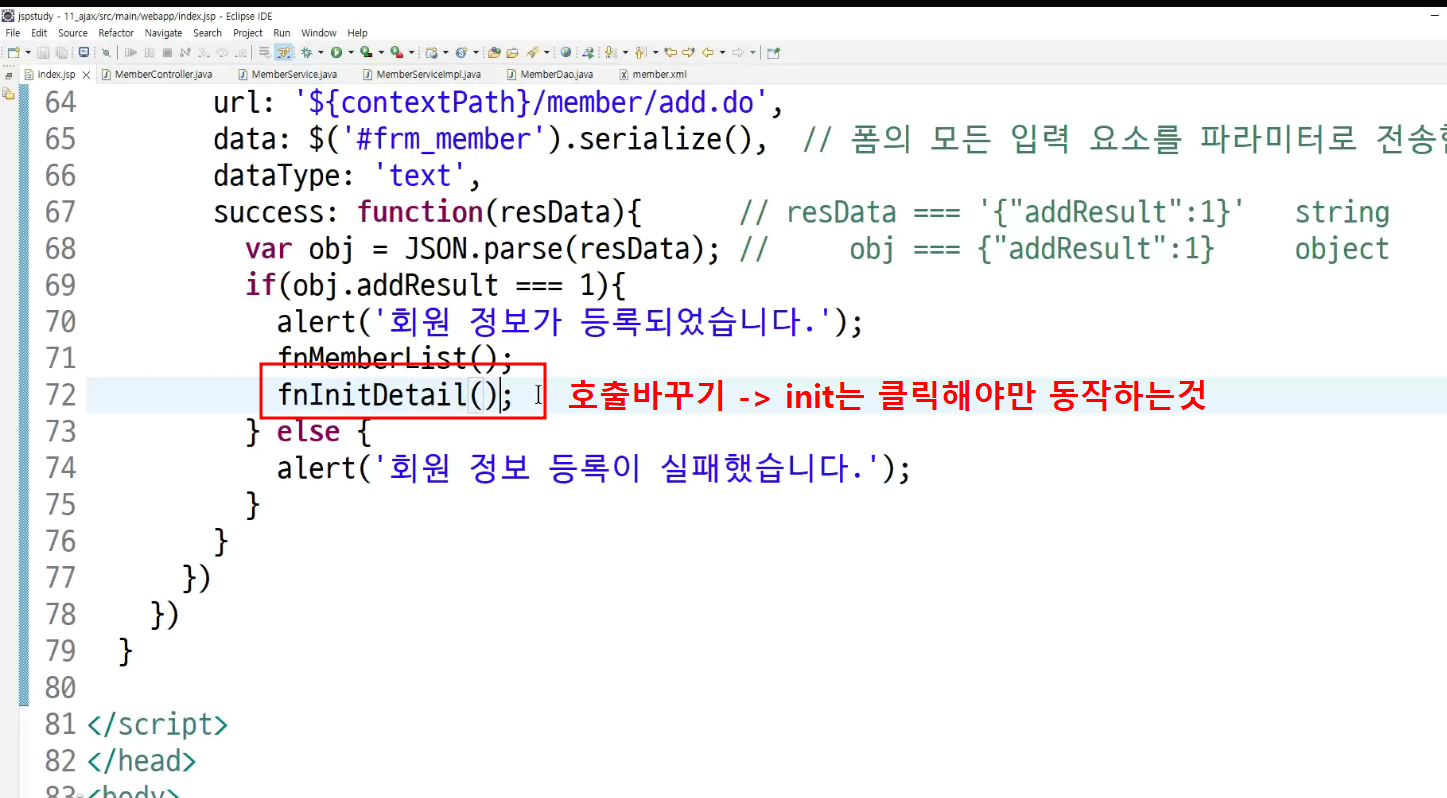Open the Search flashlight dropdown arrow

[x=547, y=52]
